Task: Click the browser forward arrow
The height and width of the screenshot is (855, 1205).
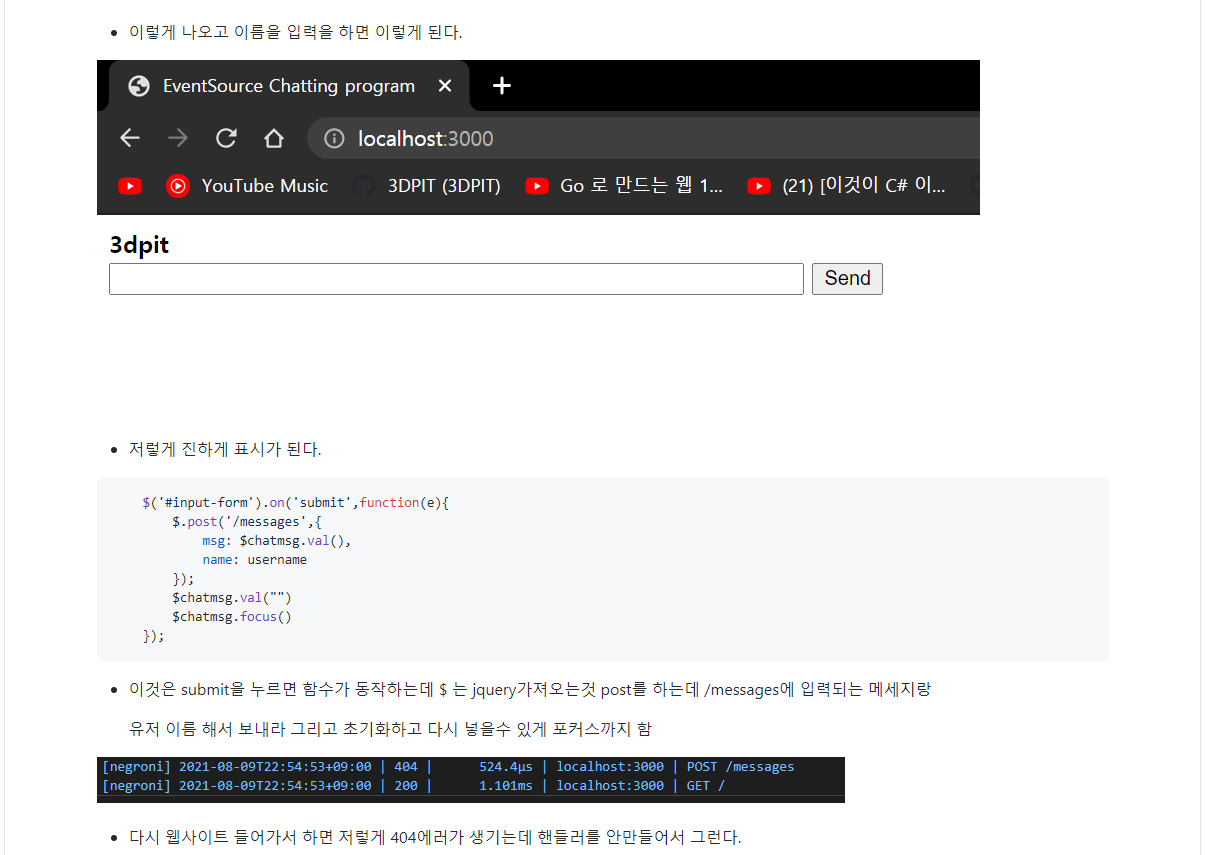Action: pos(178,138)
